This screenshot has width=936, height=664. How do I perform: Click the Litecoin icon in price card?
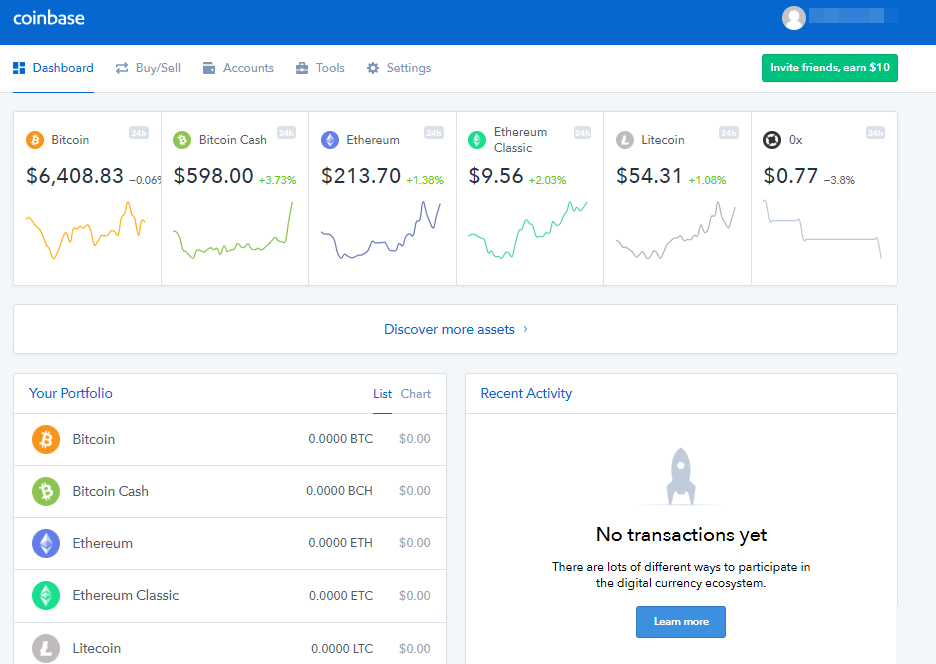click(625, 140)
